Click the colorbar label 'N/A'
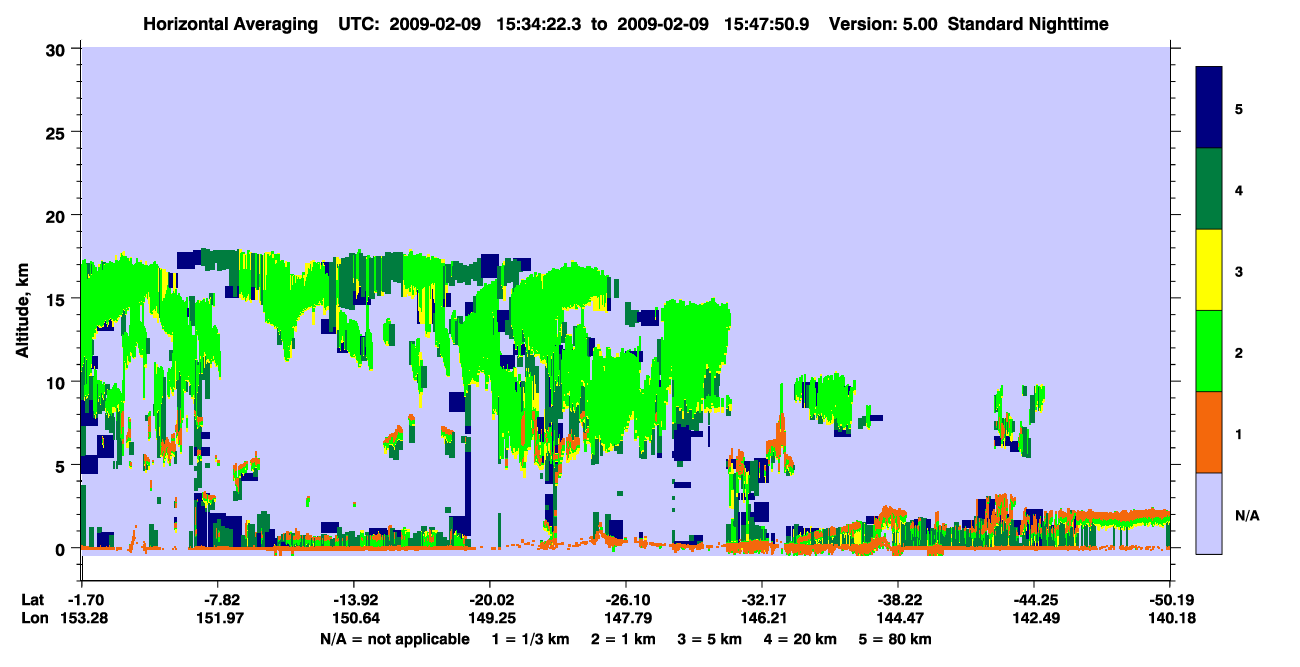Screen dimensions: 1300x667 (x=1247, y=516)
